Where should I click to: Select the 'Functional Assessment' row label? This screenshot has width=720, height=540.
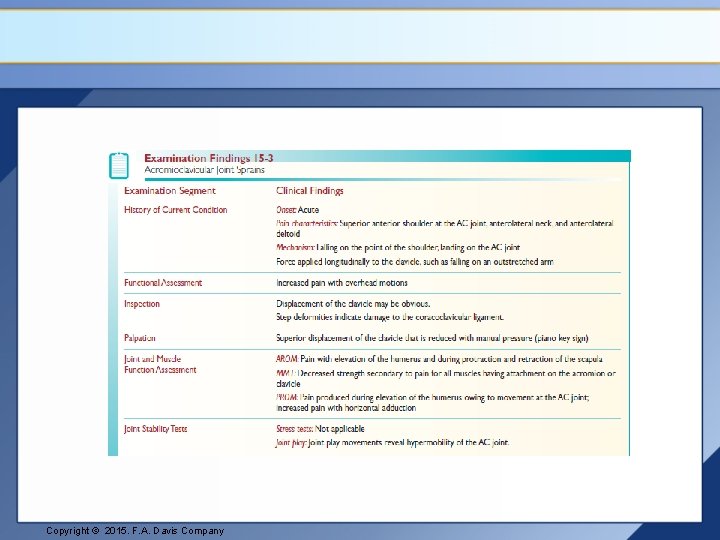[163, 283]
